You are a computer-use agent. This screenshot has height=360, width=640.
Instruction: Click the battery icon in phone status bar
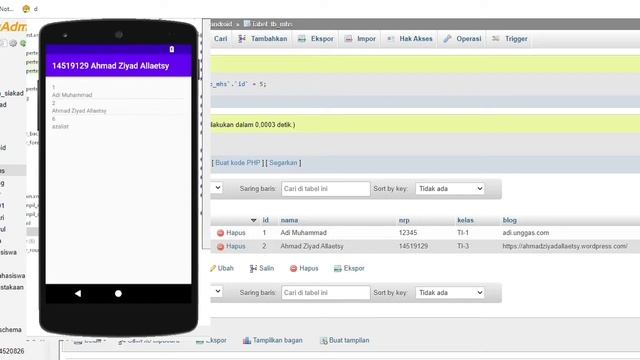click(x=172, y=49)
